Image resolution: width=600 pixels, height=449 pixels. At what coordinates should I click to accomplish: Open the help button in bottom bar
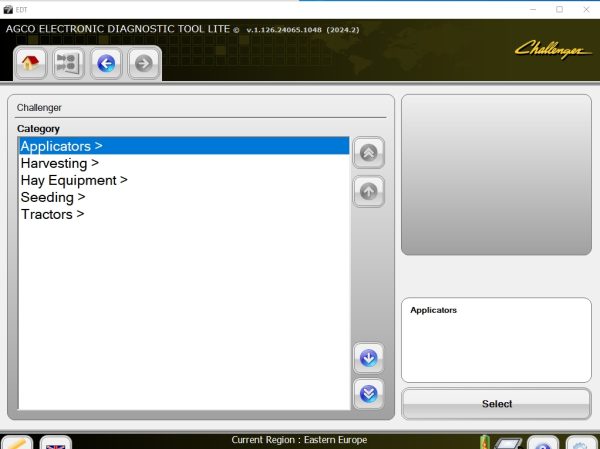[x=543, y=443]
